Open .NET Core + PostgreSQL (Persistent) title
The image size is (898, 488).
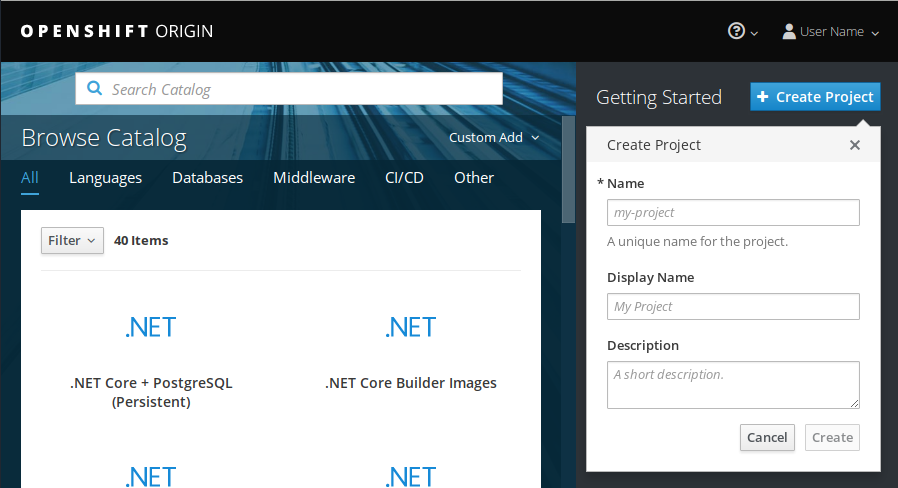(x=151, y=392)
